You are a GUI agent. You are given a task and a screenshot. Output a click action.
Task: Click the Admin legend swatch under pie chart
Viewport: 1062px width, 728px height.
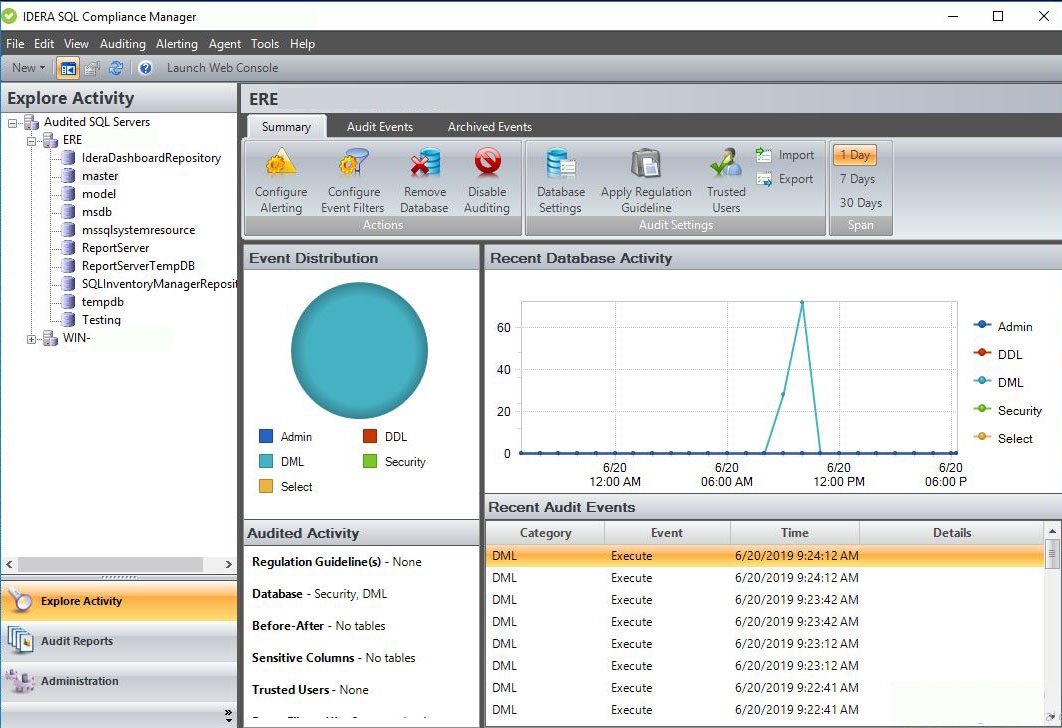(266, 437)
